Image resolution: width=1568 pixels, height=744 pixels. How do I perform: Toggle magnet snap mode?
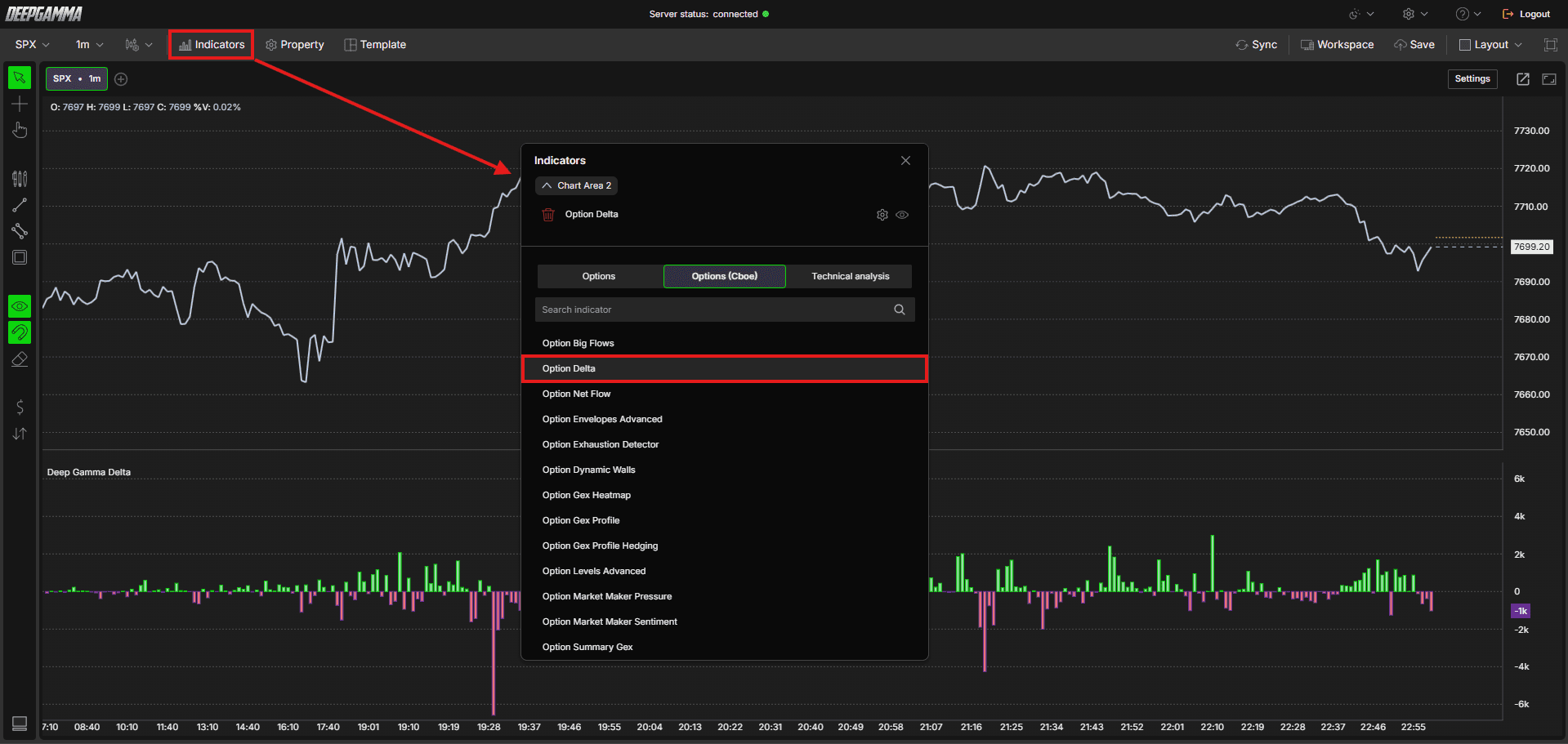[20, 332]
